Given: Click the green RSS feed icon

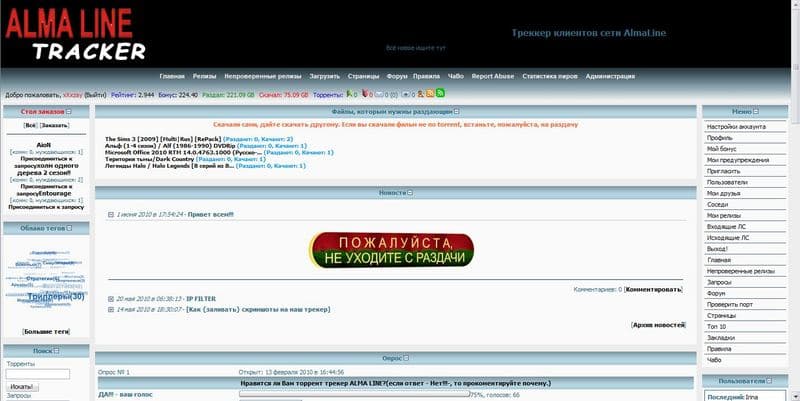Looking at the screenshot, I should tap(440, 93).
